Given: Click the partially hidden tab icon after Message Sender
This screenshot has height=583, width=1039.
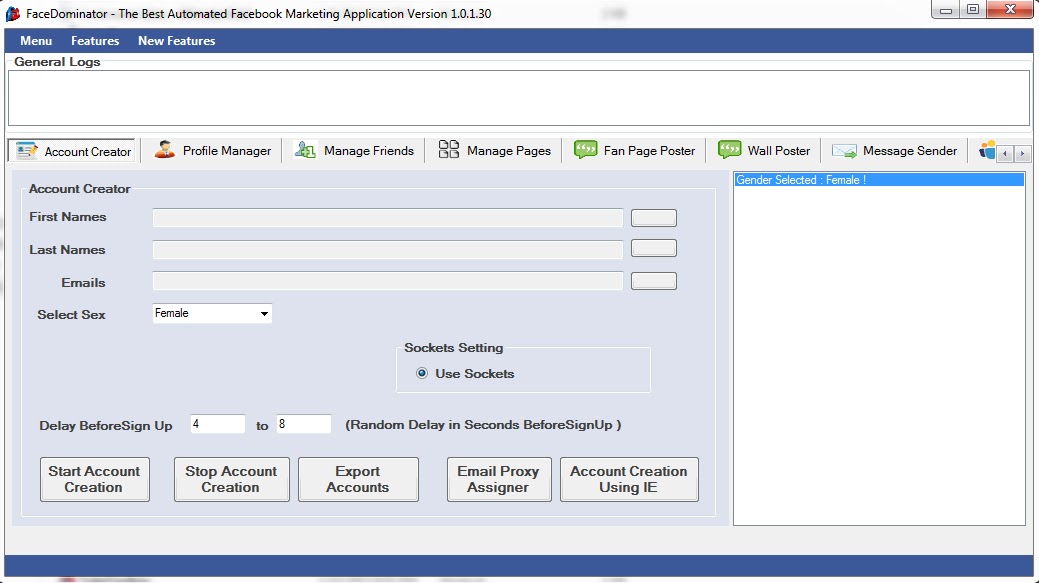Looking at the screenshot, I should point(987,150).
